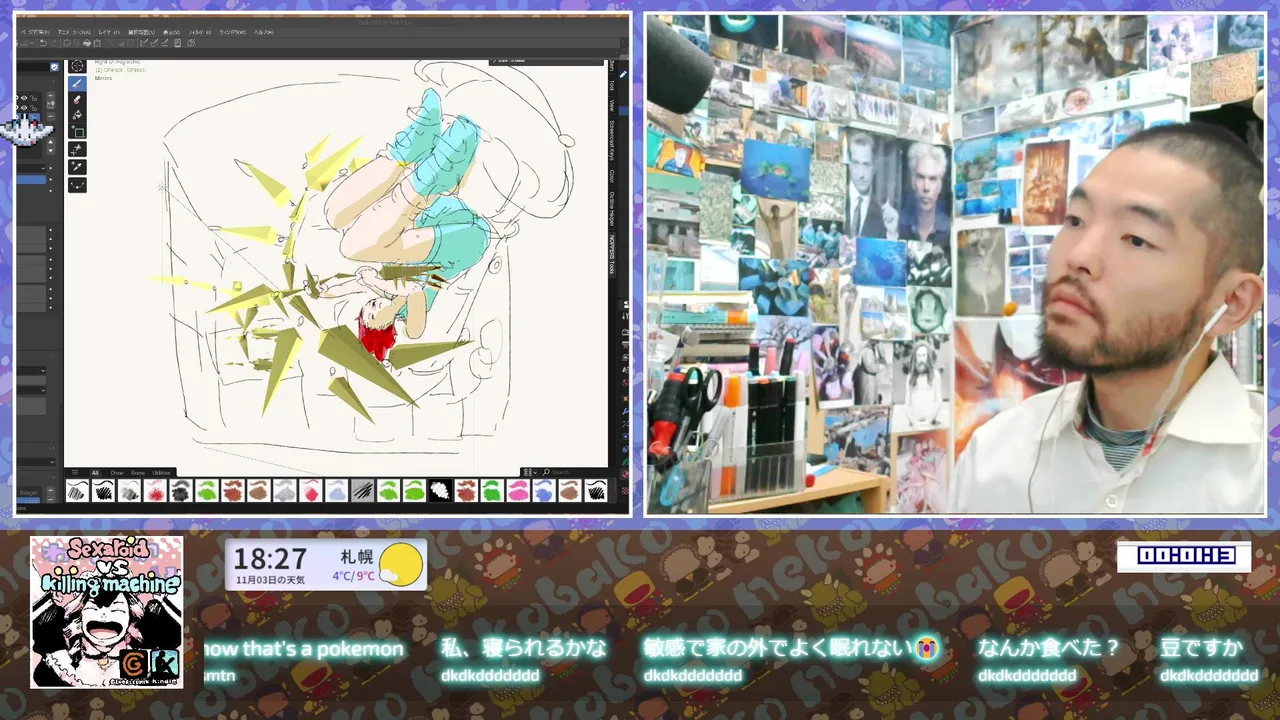Viewport: 1280px width, 720px height.
Task: Toggle the lock on the second layer
Action: (x=33, y=108)
